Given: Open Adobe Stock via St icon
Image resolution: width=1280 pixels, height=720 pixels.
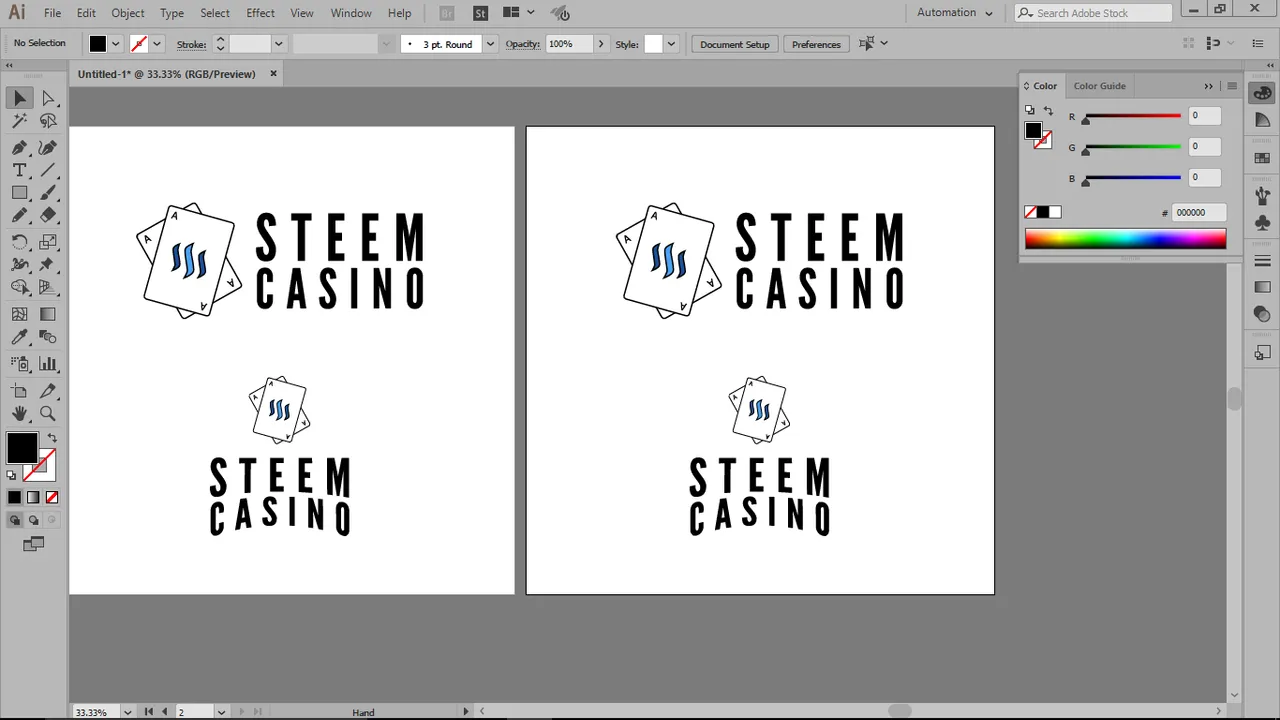Looking at the screenshot, I should pyautogui.click(x=481, y=13).
